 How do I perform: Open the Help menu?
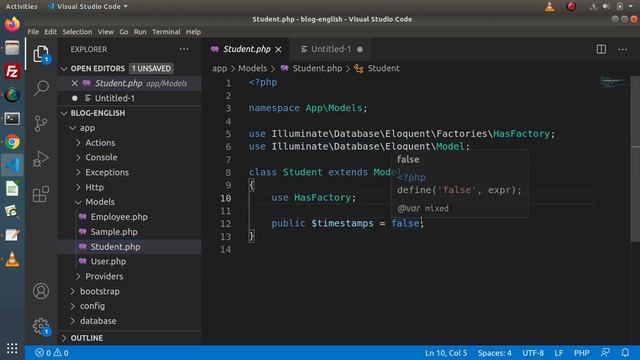193,32
